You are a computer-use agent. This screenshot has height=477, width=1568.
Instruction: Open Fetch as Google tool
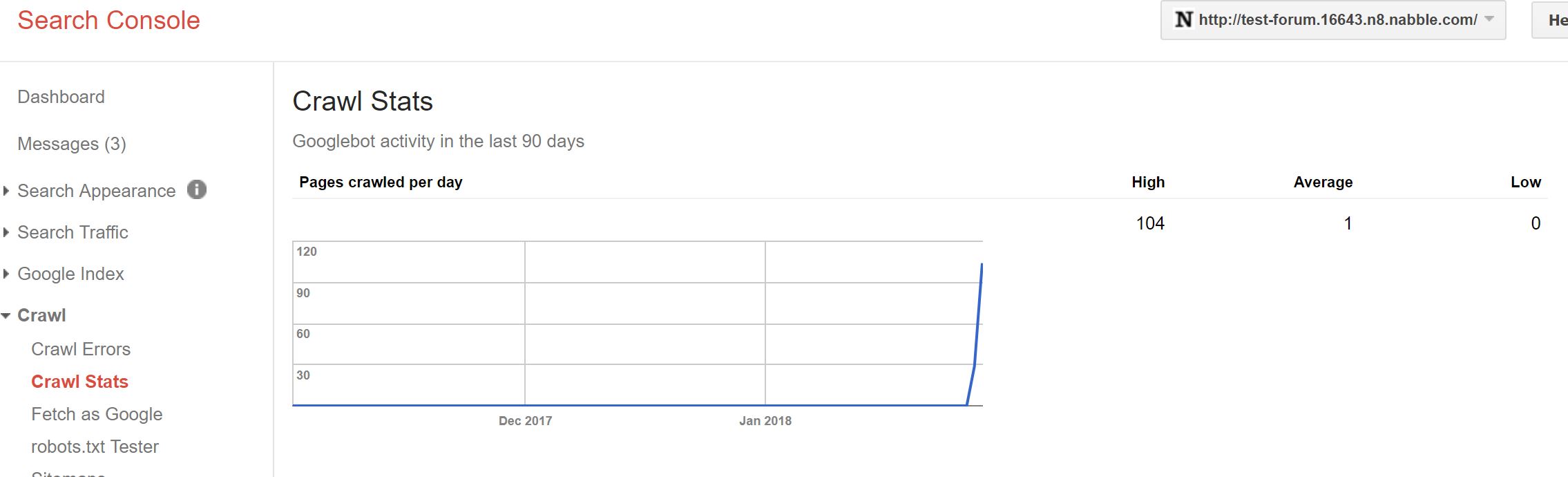(x=97, y=414)
